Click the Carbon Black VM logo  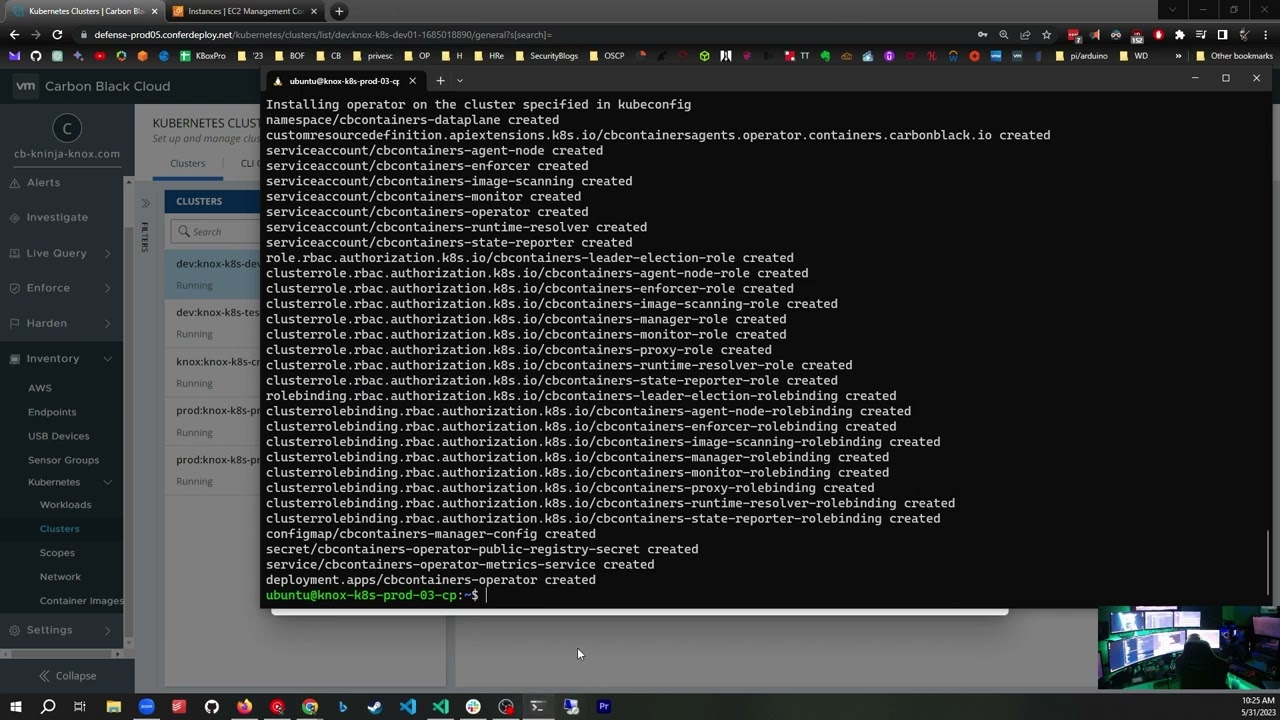pos(26,86)
